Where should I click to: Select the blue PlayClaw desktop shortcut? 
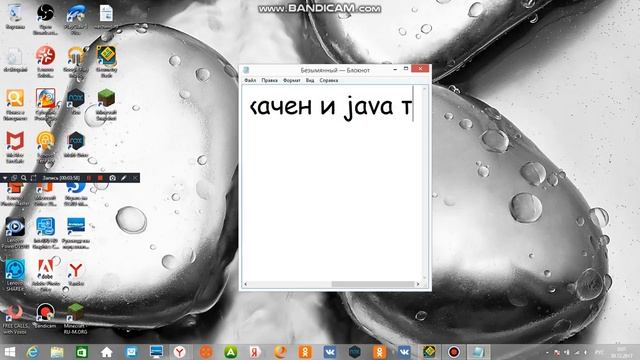coord(76,18)
